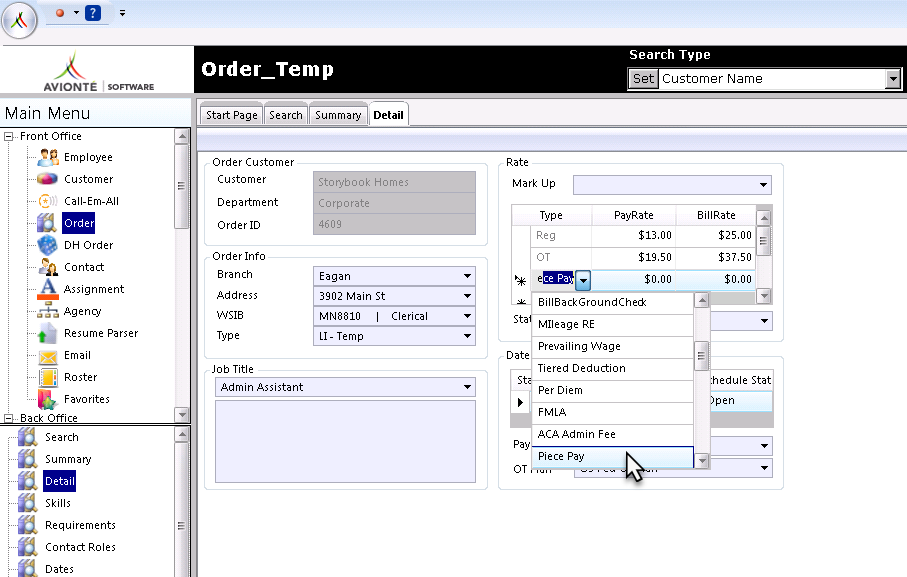Click the Set button
907x577 pixels.
pos(643,79)
